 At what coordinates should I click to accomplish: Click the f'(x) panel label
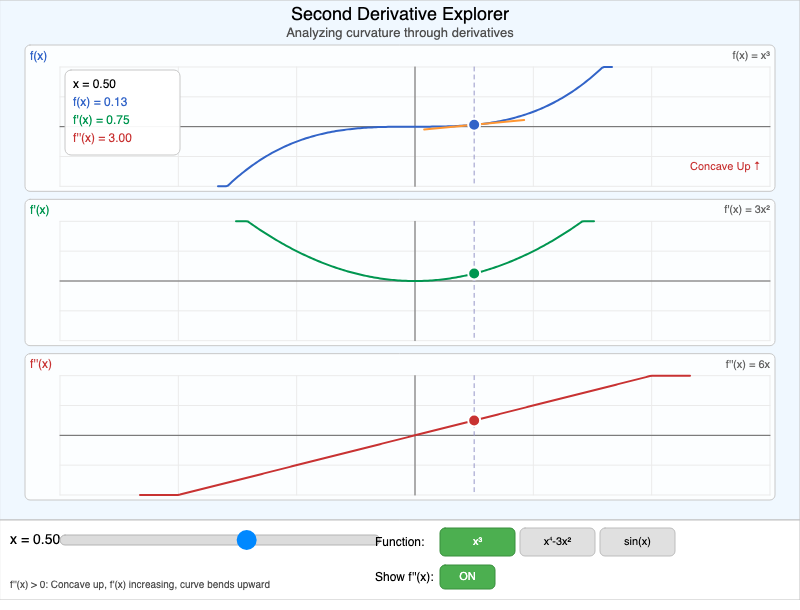point(39,209)
